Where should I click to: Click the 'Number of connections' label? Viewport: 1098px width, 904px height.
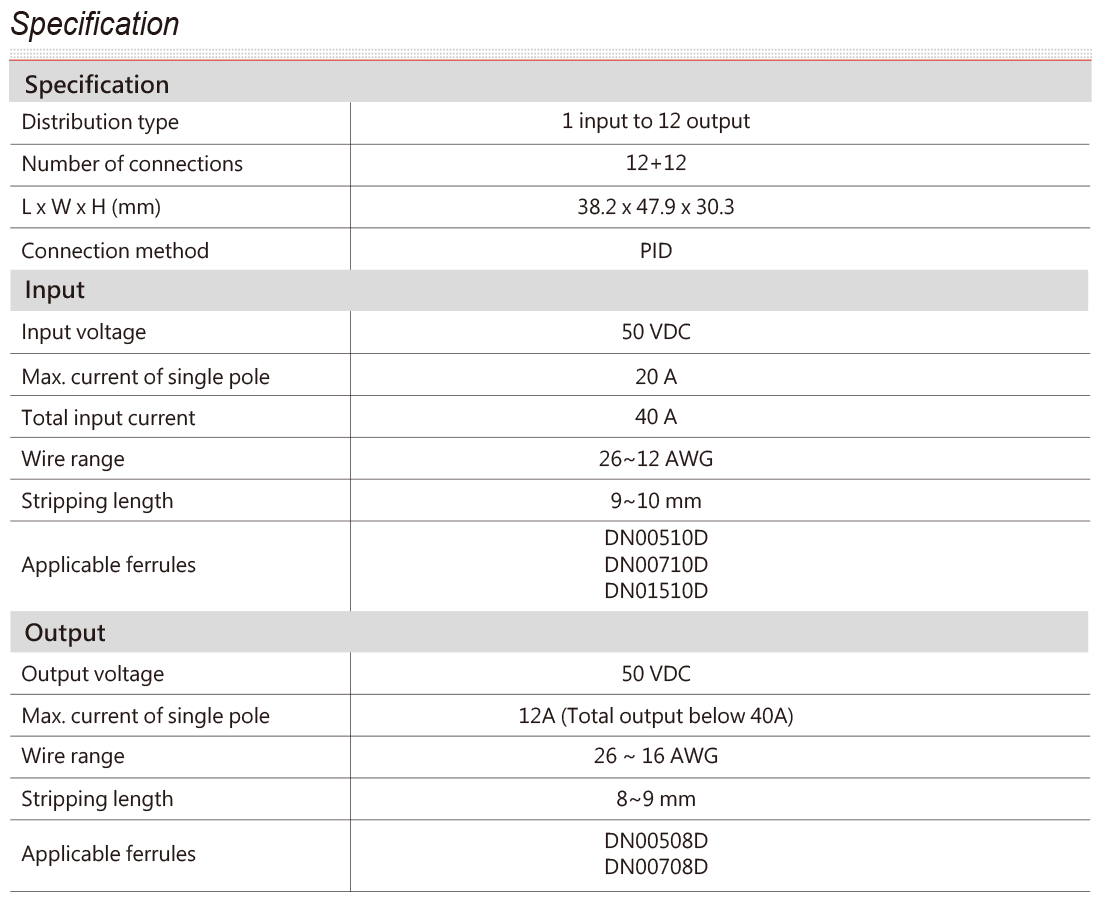click(x=132, y=164)
